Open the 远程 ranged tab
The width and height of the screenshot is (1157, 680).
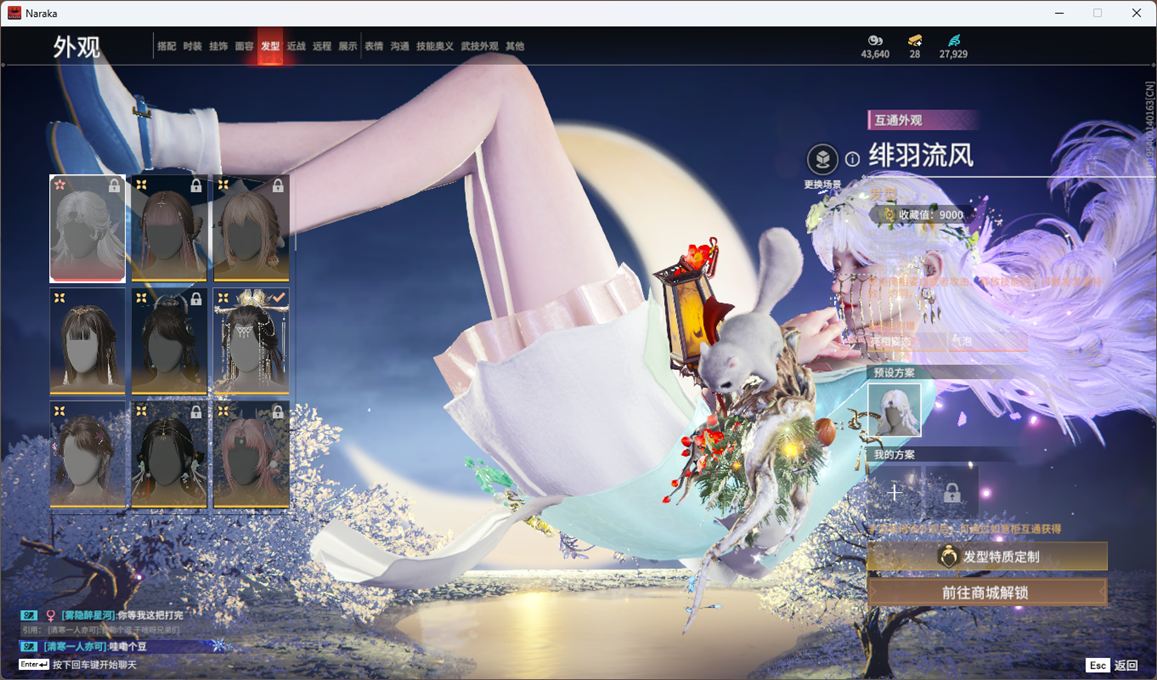click(x=322, y=46)
